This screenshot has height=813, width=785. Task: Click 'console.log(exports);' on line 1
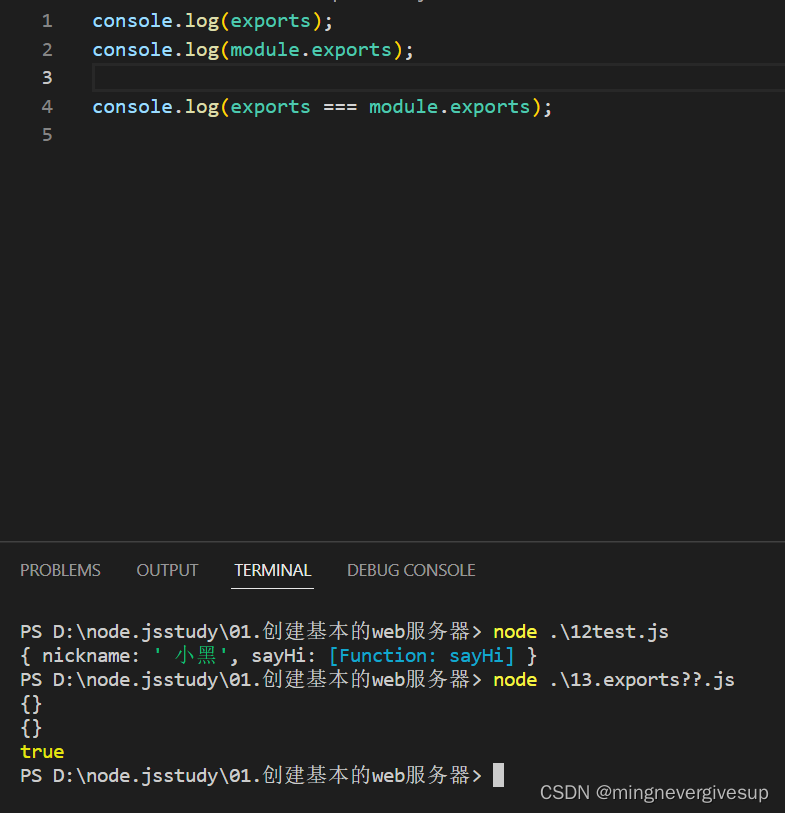point(213,21)
